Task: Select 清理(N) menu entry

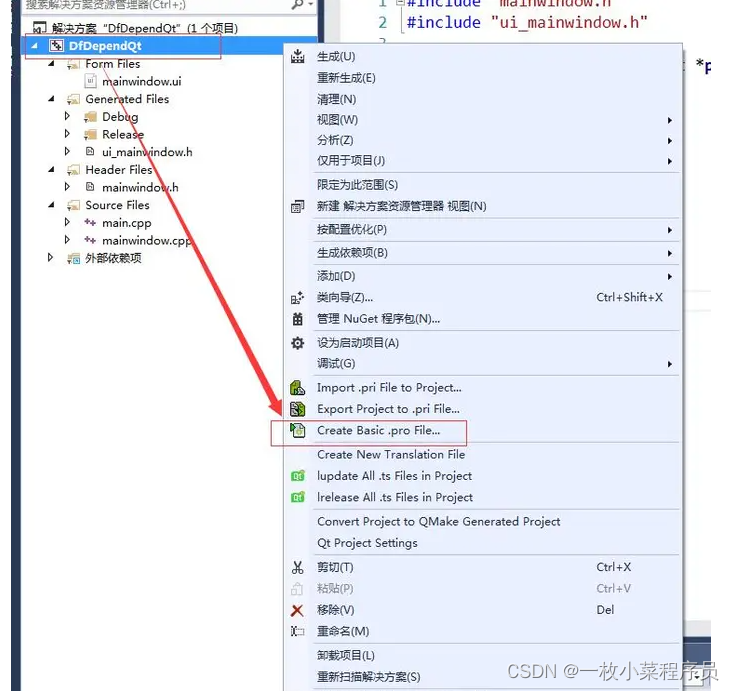Action: point(482,99)
